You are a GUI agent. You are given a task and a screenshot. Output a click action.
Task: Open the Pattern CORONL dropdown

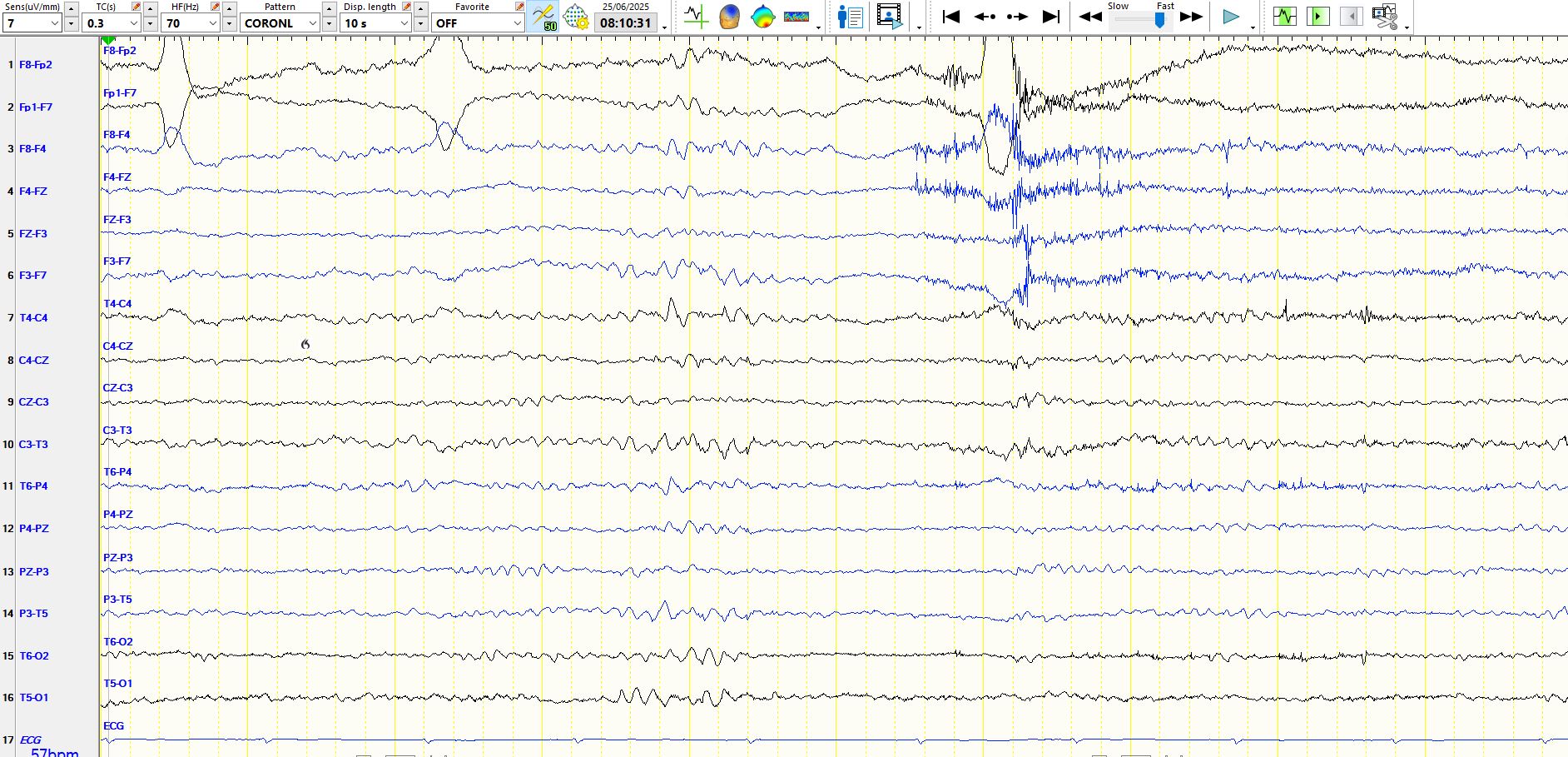[280, 23]
